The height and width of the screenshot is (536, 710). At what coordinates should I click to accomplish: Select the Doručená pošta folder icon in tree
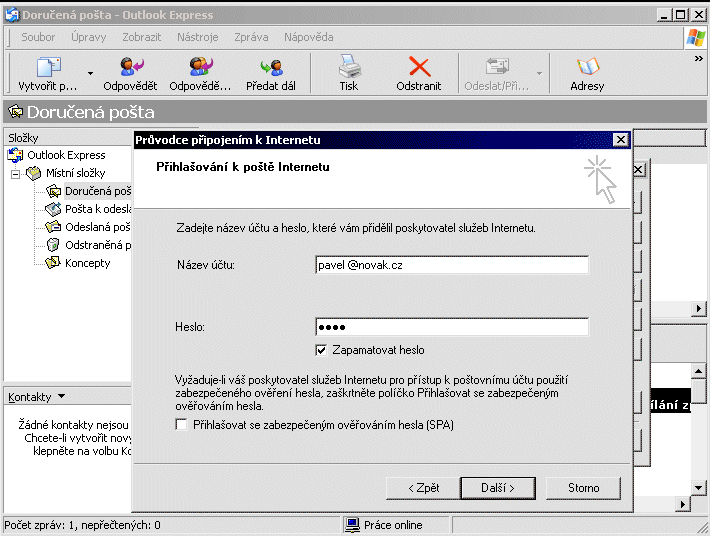[53, 191]
